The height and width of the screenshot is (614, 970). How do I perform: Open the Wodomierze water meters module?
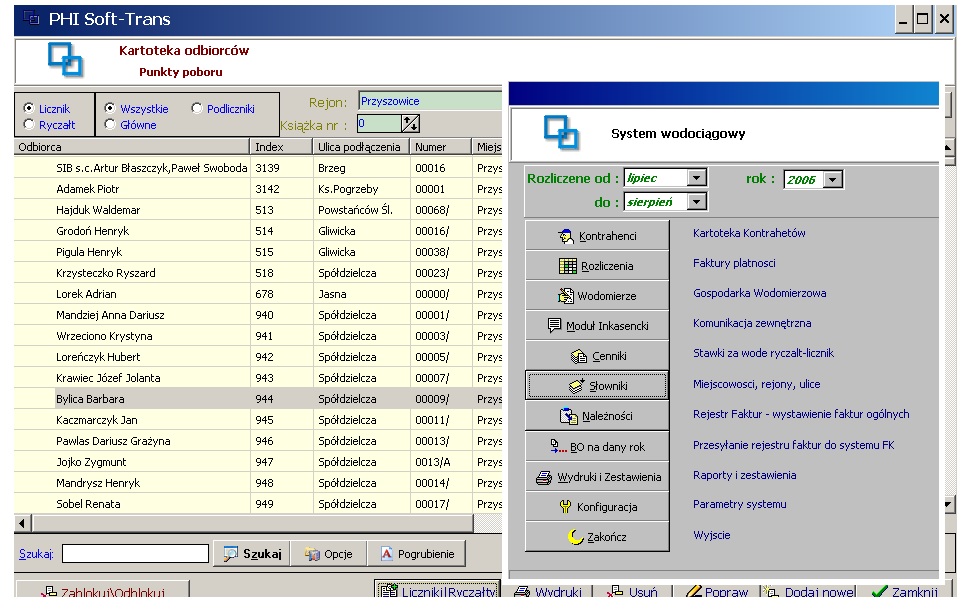pyautogui.click(x=597, y=296)
